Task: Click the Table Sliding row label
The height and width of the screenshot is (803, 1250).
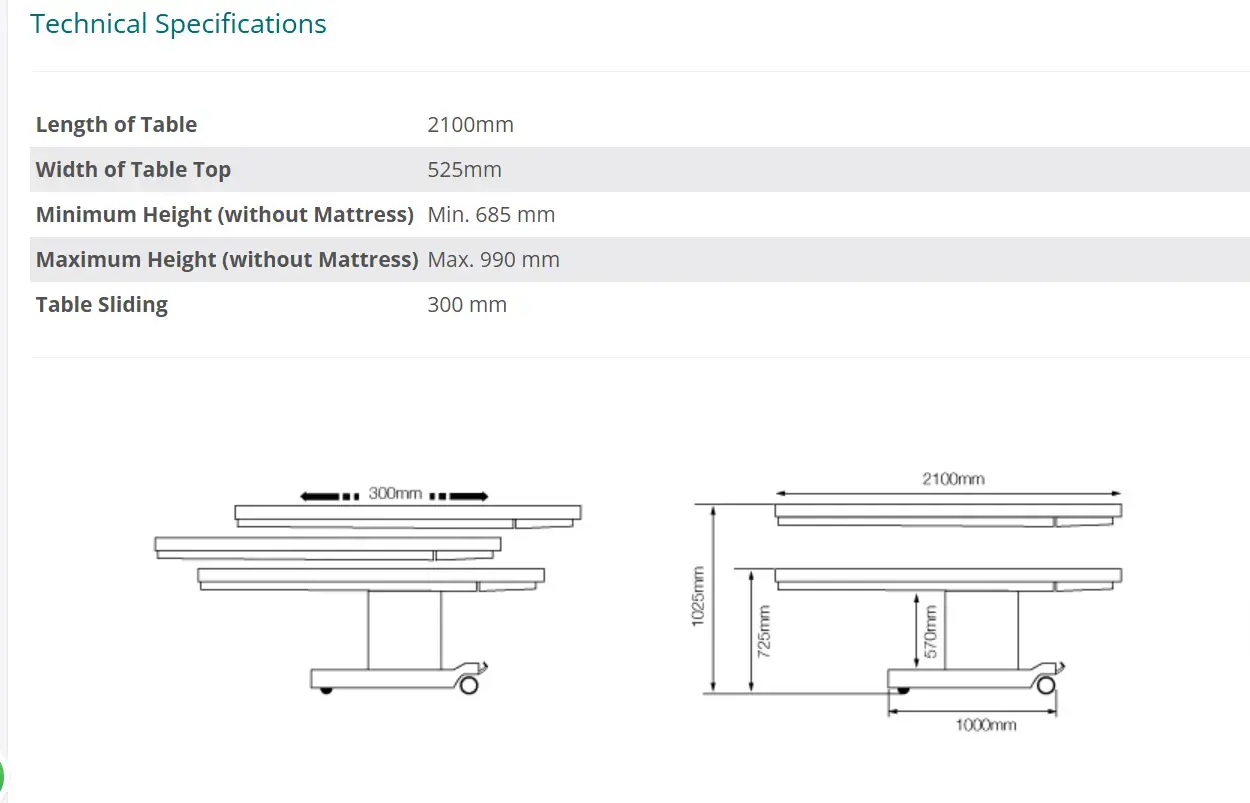Action: [x=101, y=305]
